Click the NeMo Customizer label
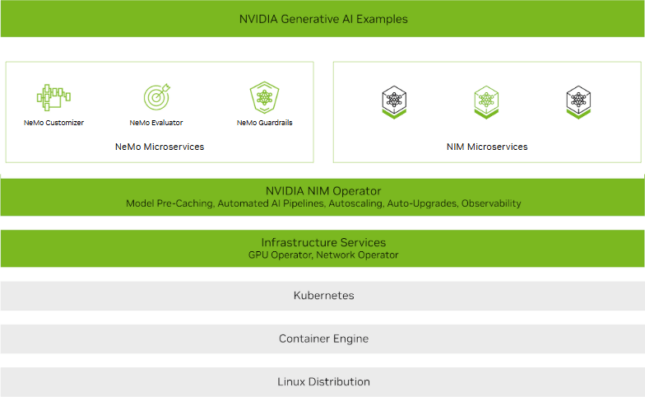This screenshot has width=645, height=397. coord(53,123)
